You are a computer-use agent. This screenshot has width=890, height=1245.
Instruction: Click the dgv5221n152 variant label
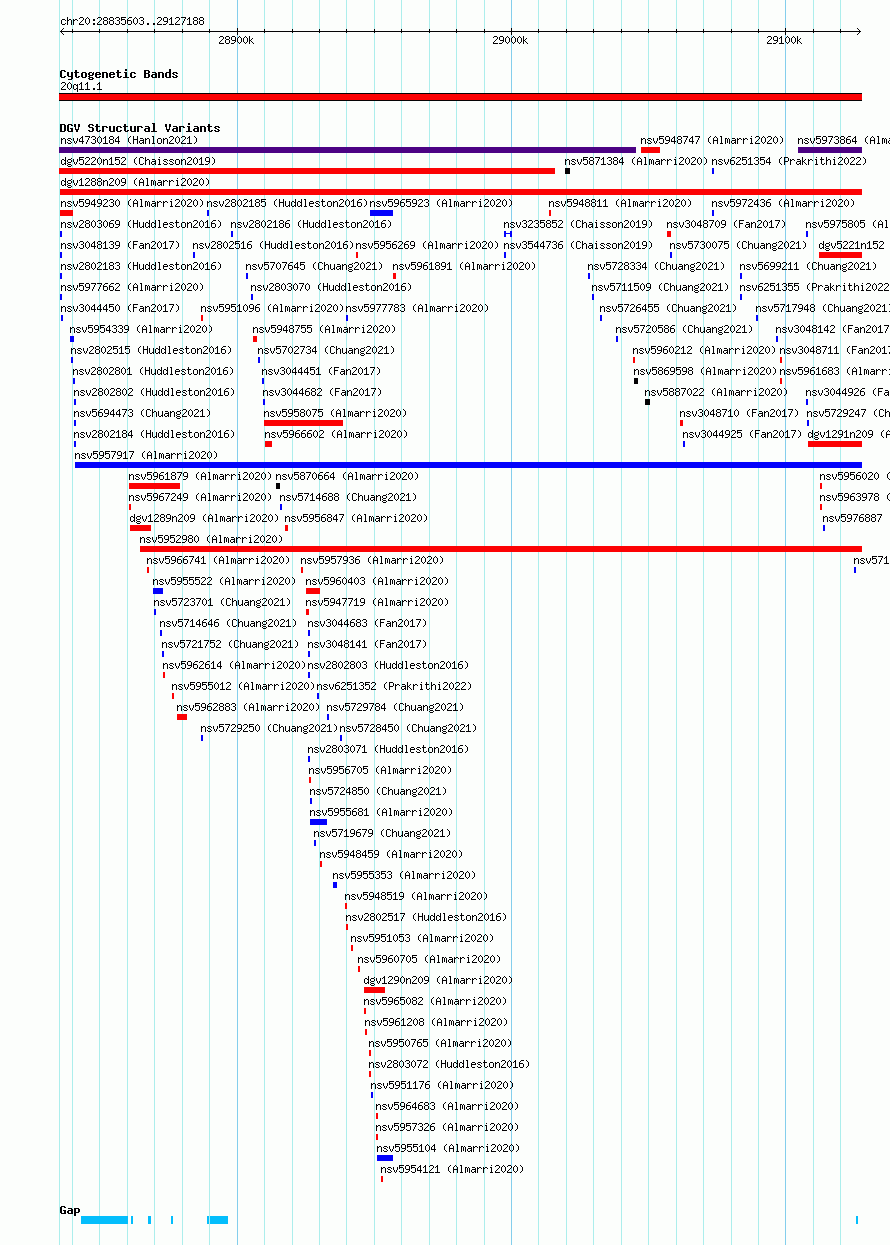(852, 245)
